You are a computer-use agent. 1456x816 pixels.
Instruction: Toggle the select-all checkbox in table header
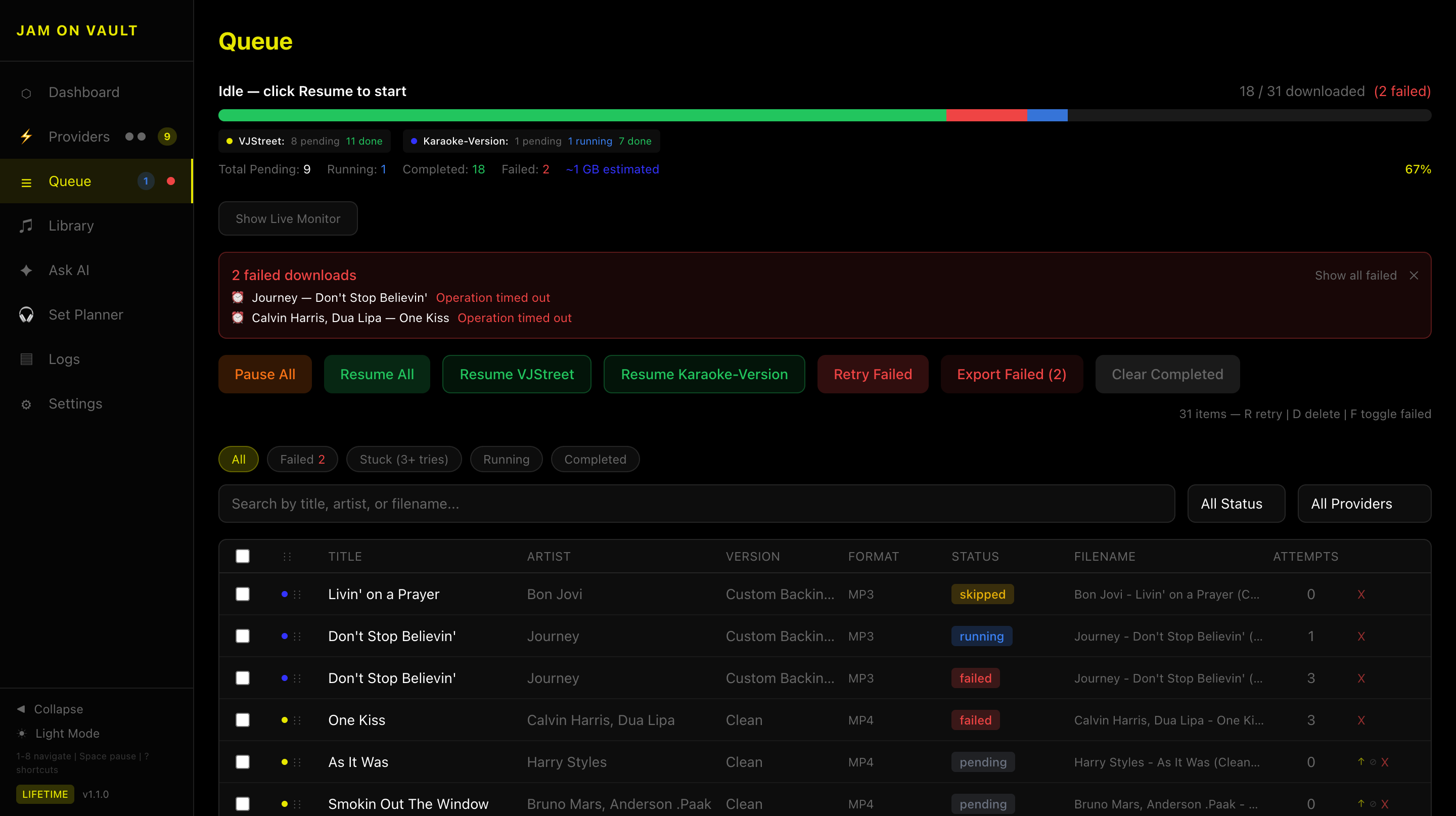pos(243,556)
